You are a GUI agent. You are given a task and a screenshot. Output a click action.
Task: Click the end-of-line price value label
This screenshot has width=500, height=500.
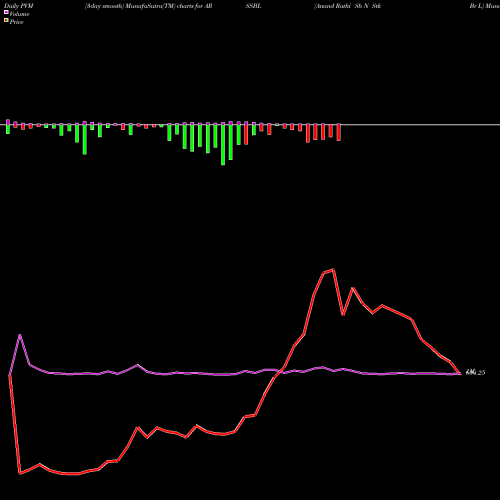coord(475,372)
